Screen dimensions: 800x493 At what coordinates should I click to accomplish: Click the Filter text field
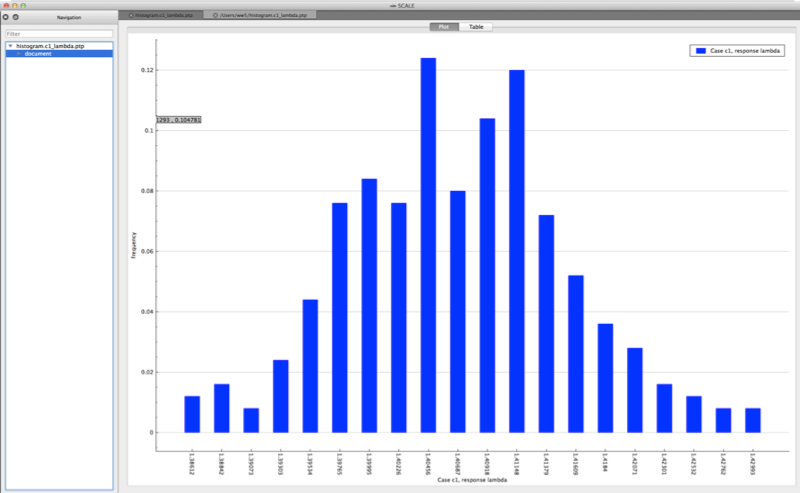pos(58,34)
